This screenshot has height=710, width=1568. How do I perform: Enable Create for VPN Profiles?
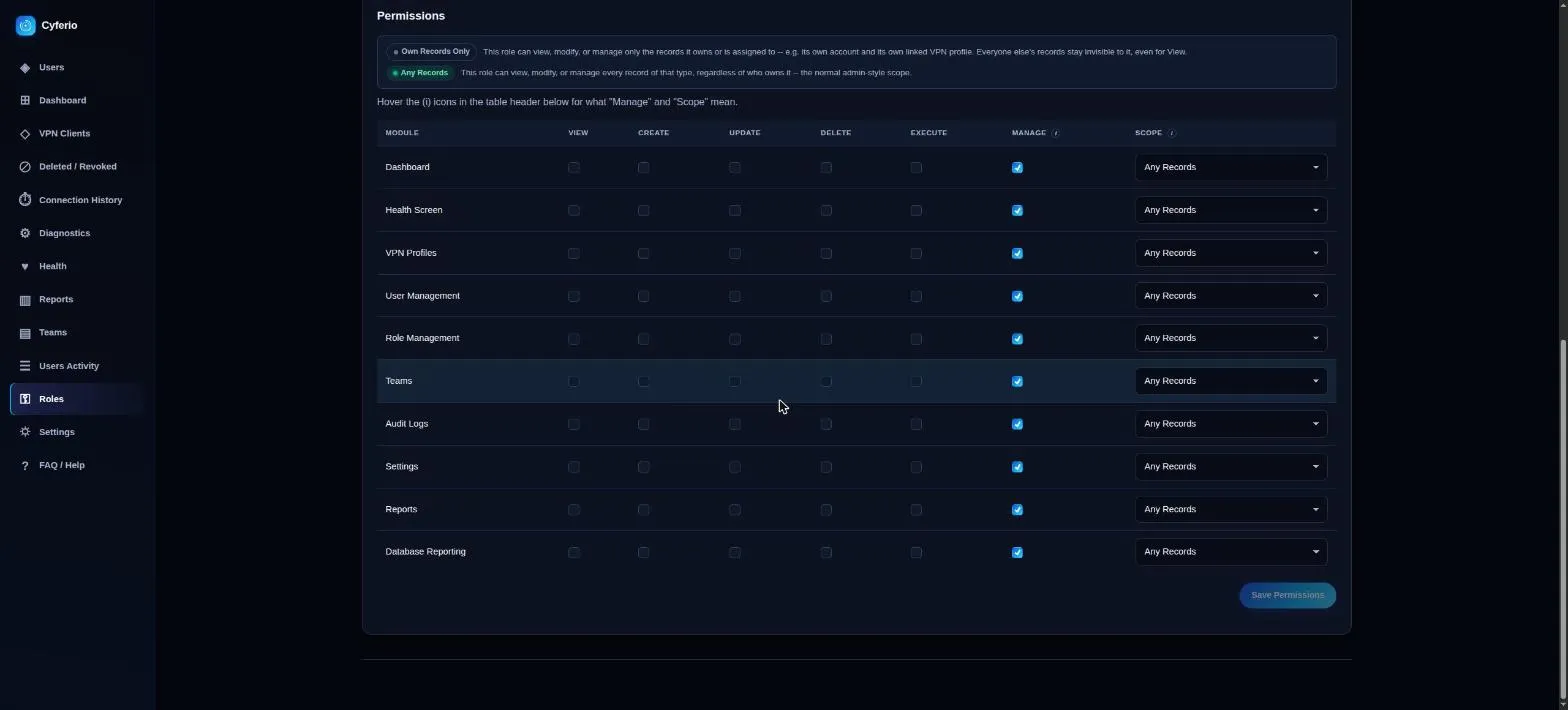(644, 254)
